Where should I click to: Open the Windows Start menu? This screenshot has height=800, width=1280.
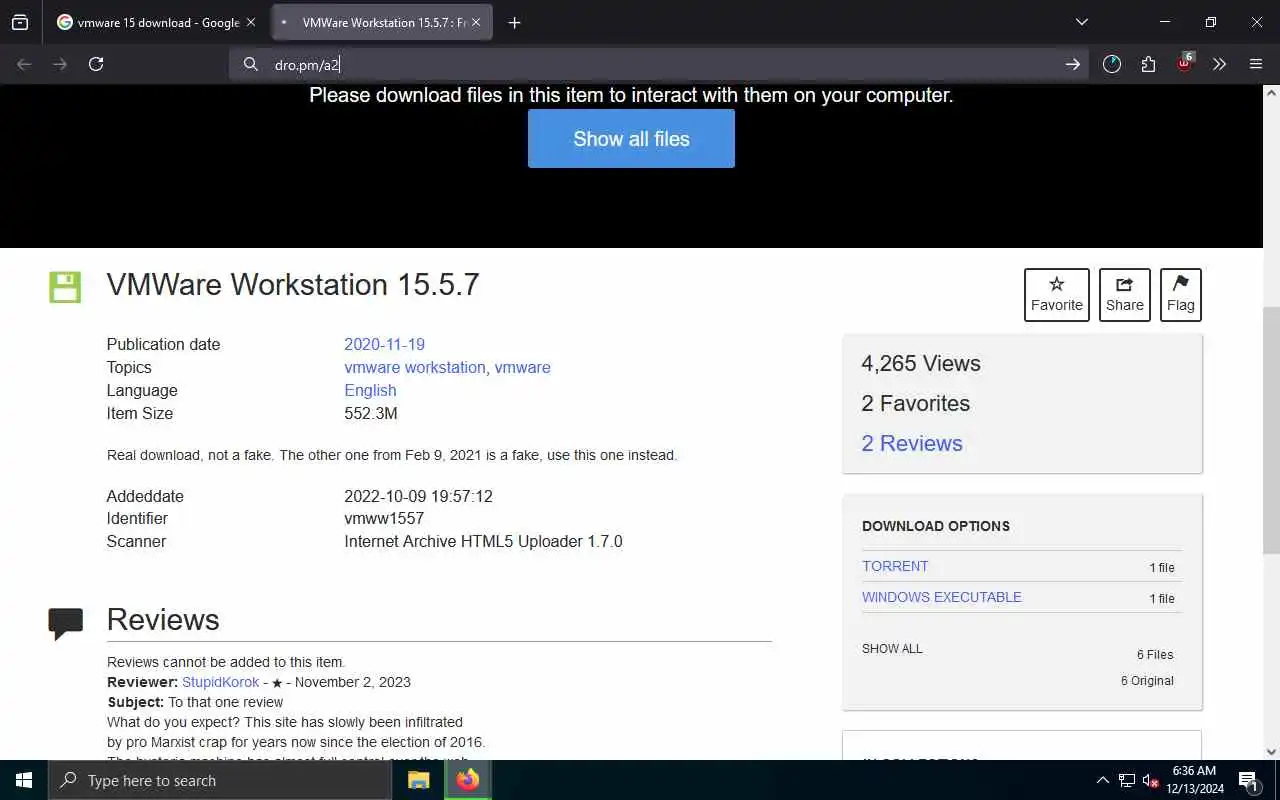[x=24, y=780]
